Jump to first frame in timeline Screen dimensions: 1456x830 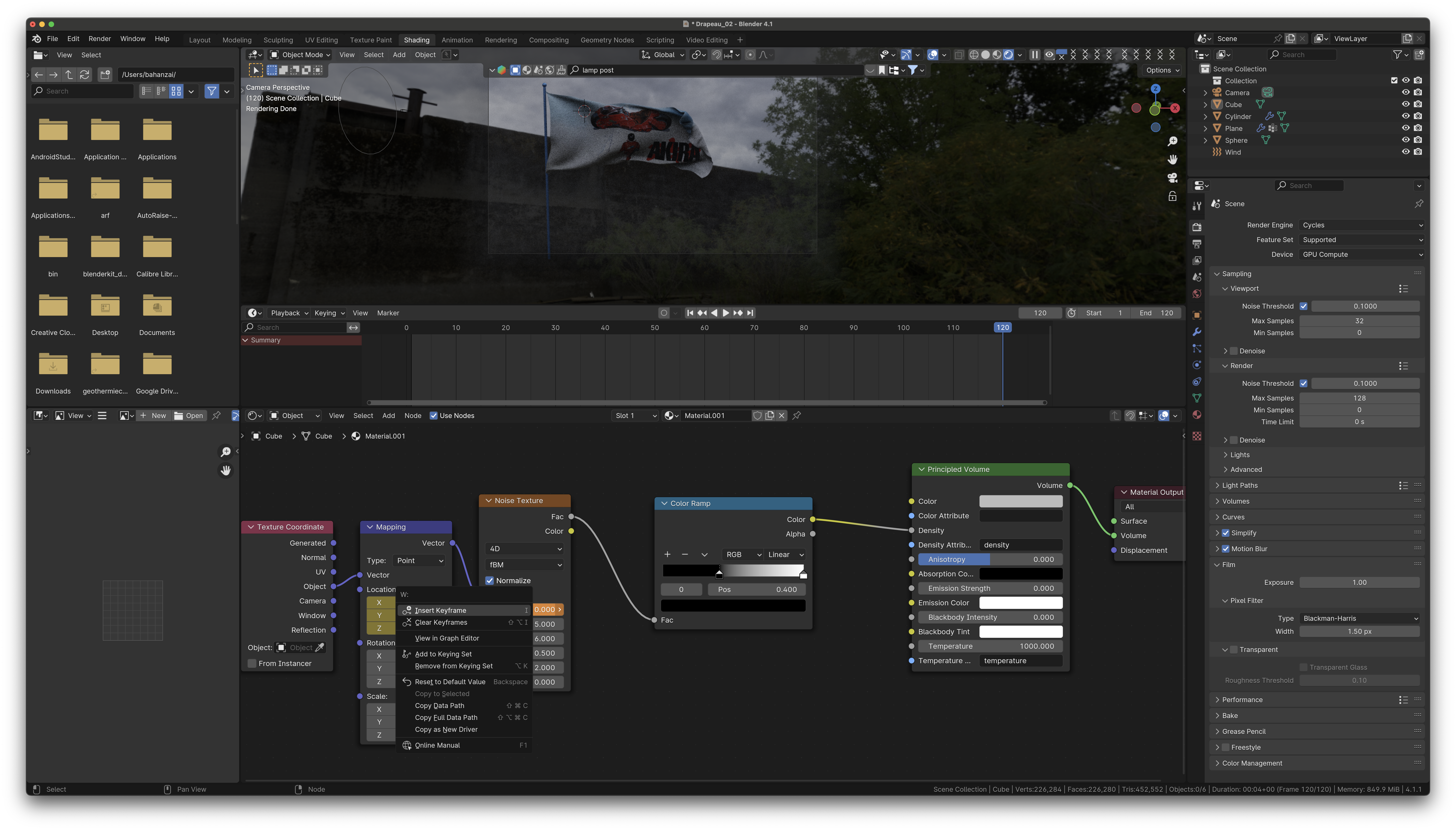click(x=690, y=313)
